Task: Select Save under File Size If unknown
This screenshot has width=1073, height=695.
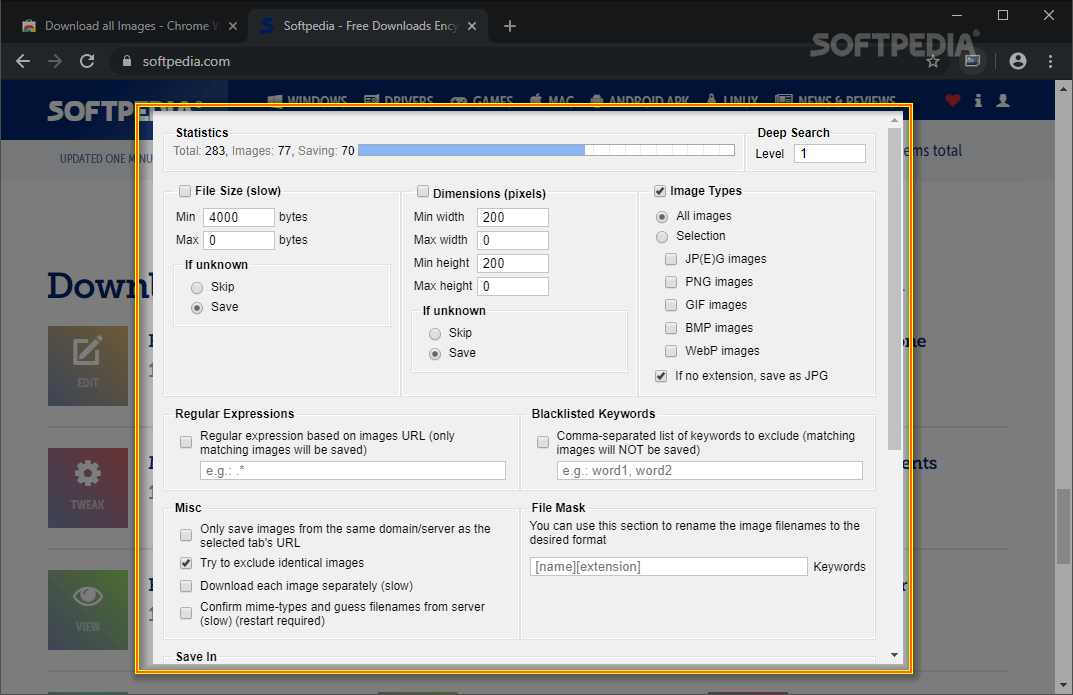Action: click(x=197, y=308)
